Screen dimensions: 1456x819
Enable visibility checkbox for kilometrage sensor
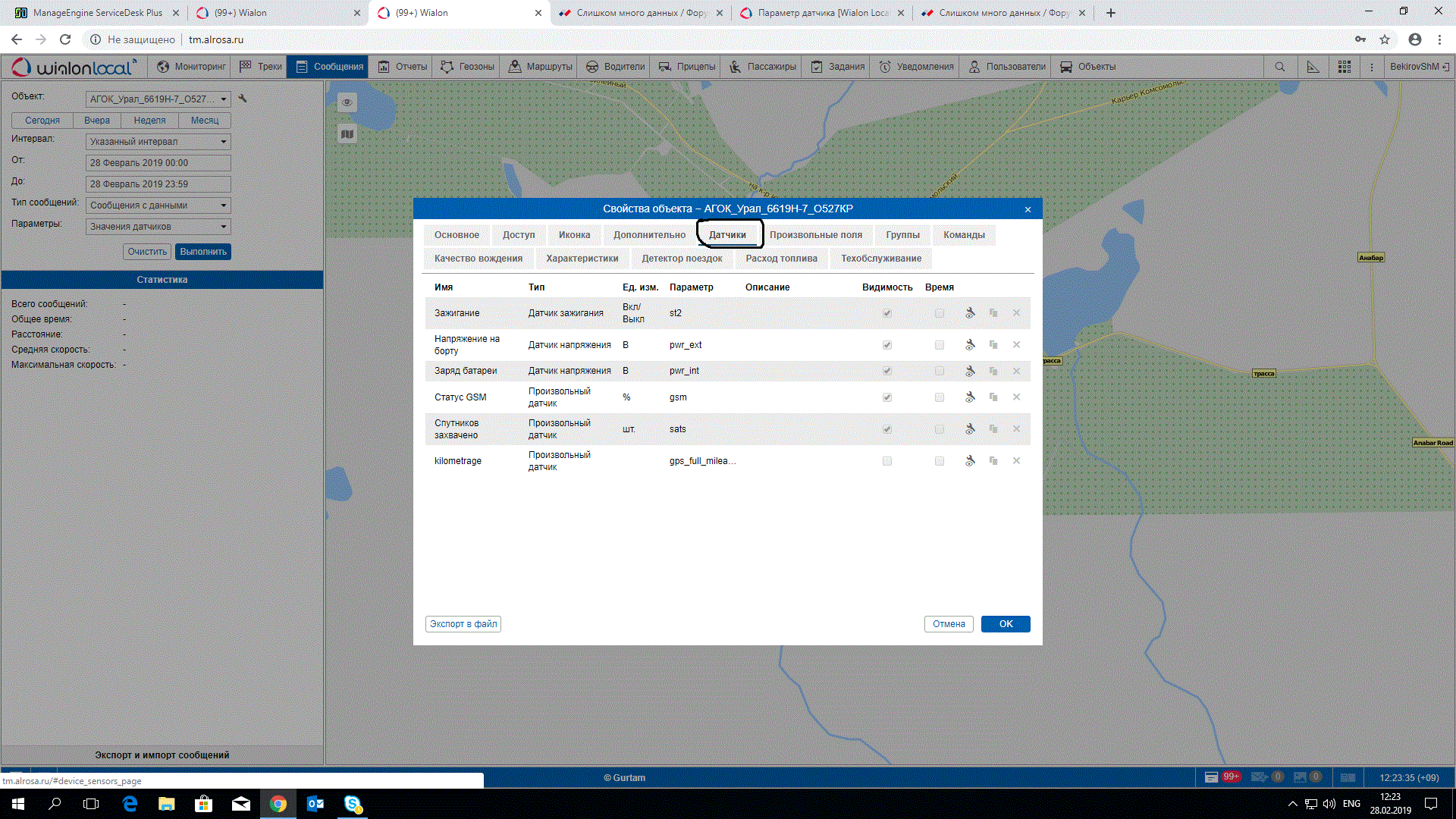coord(887,461)
